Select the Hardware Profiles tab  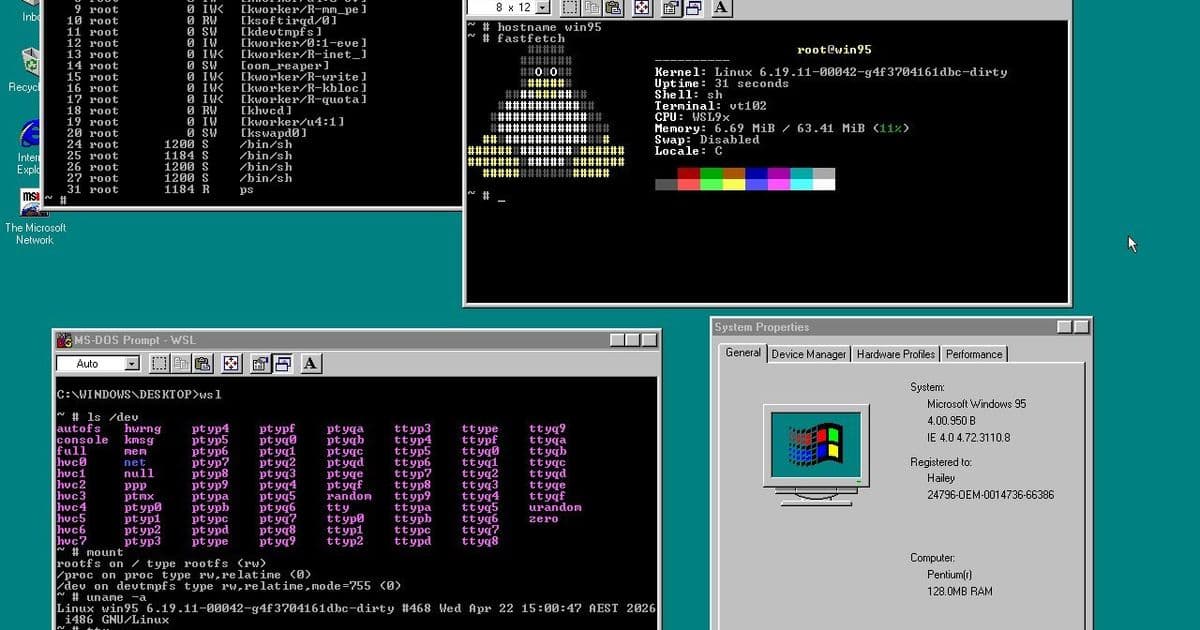895,354
